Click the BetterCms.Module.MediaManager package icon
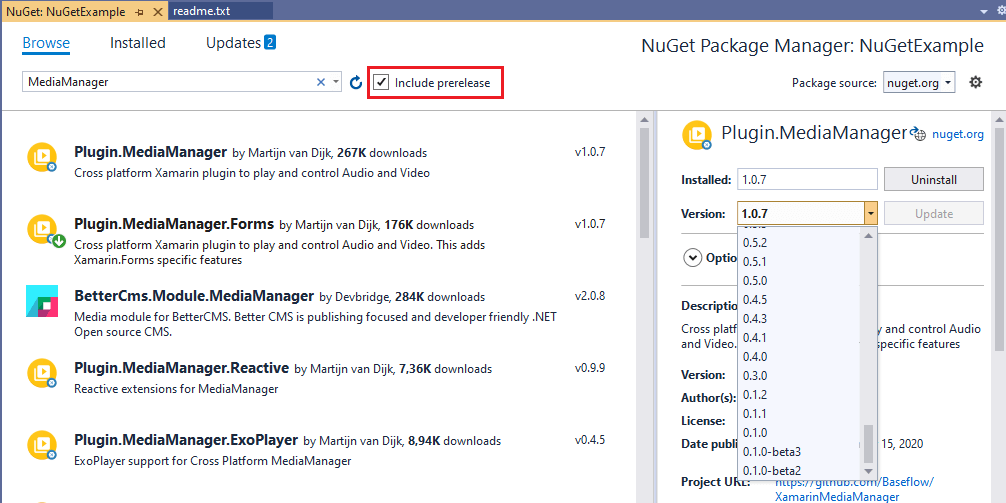The width and height of the screenshot is (1006, 503). (x=42, y=301)
